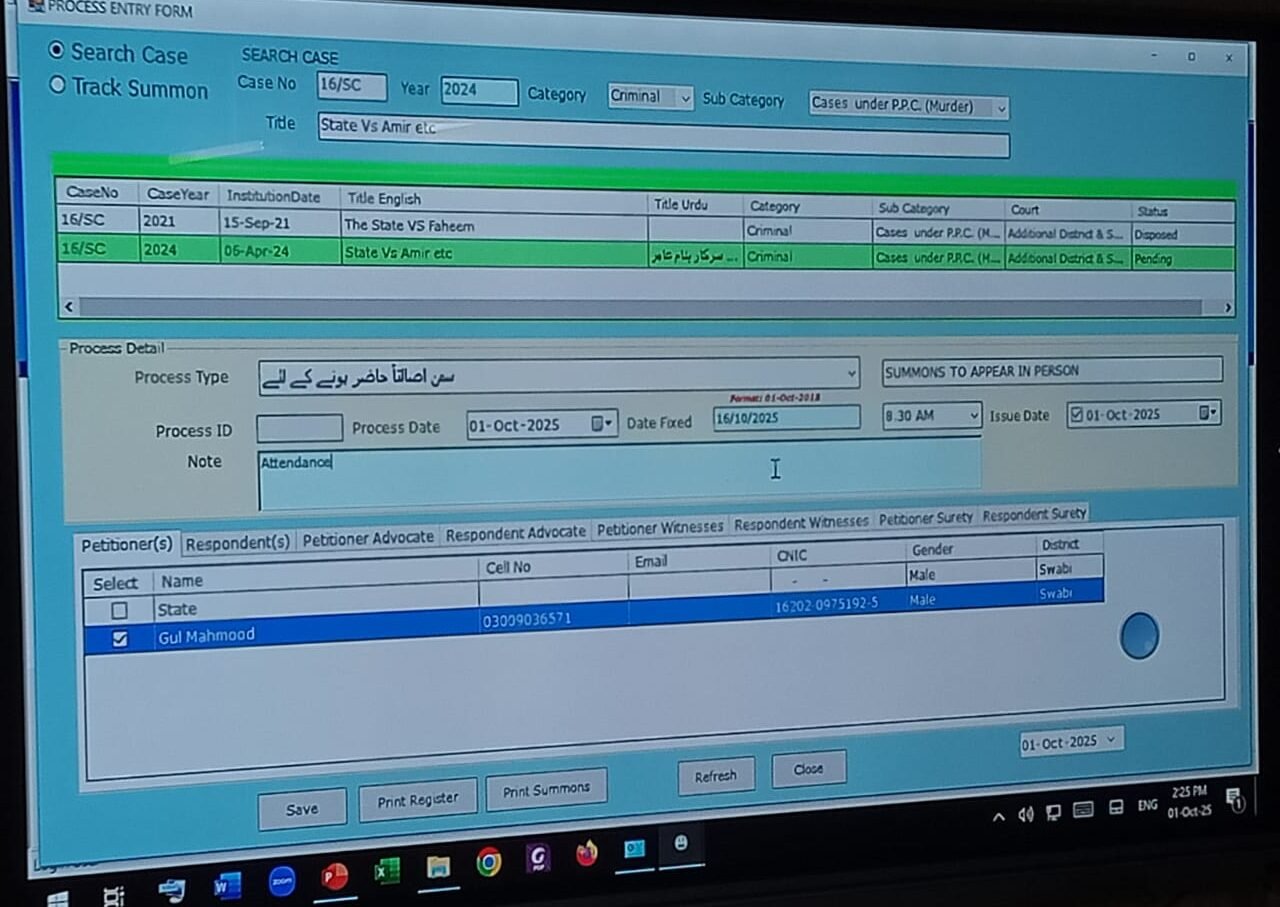Image resolution: width=1280 pixels, height=907 pixels.
Task: Open Excel from the taskbar
Action: 386,871
